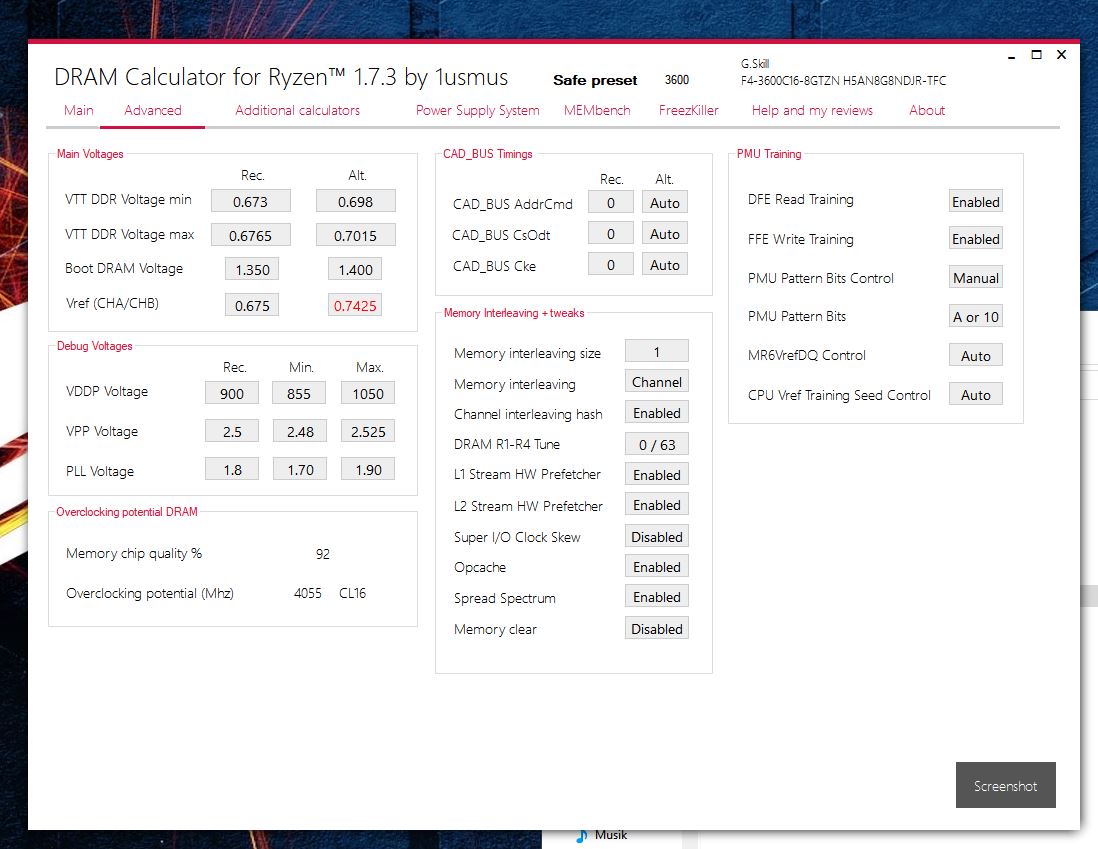Click CPU Vref Training Seed Control Auto value
This screenshot has width=1098, height=849.
pyautogui.click(x=975, y=394)
